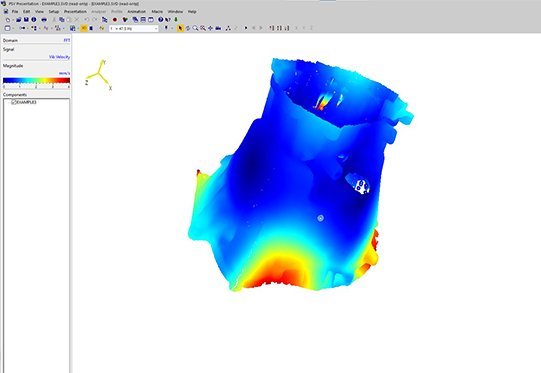This screenshot has height=373, width=541.
Task: Click the blue help question-mark icon
Action: (x=160, y=20)
